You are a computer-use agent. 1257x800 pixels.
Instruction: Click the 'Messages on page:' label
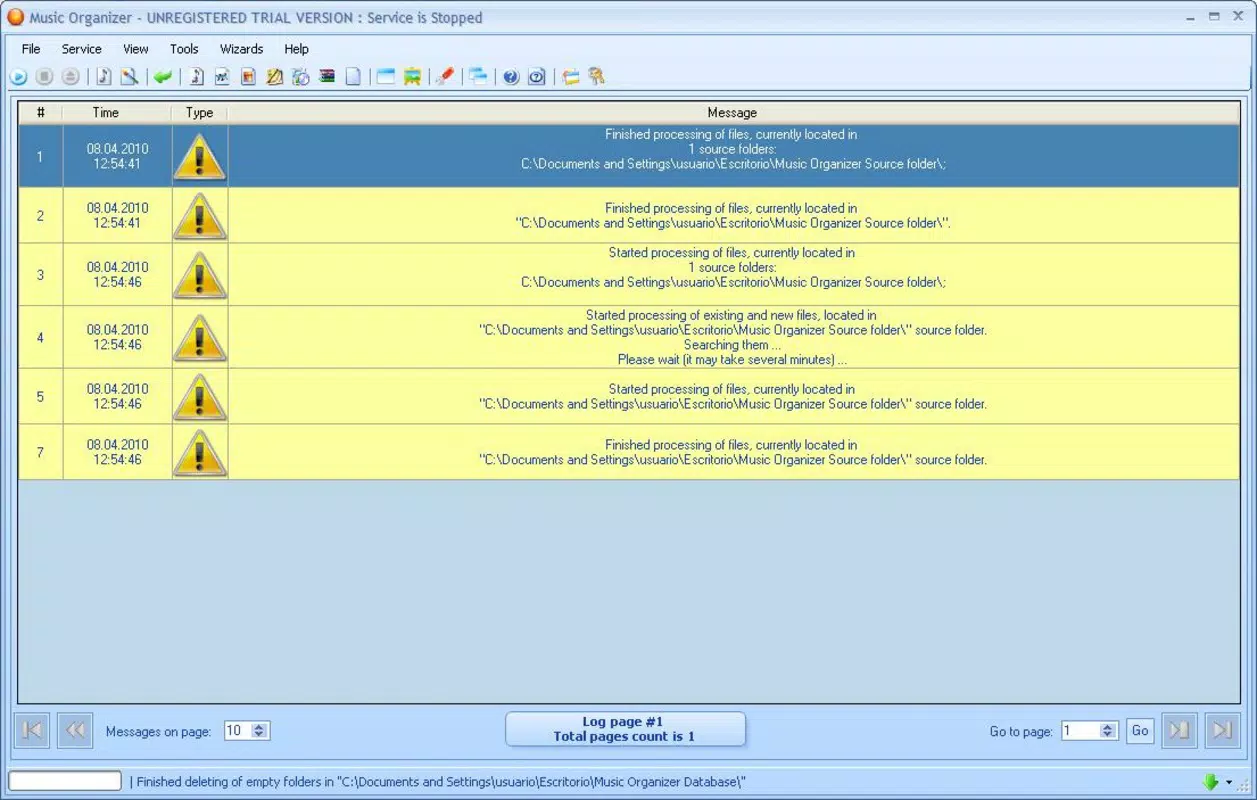click(x=158, y=732)
